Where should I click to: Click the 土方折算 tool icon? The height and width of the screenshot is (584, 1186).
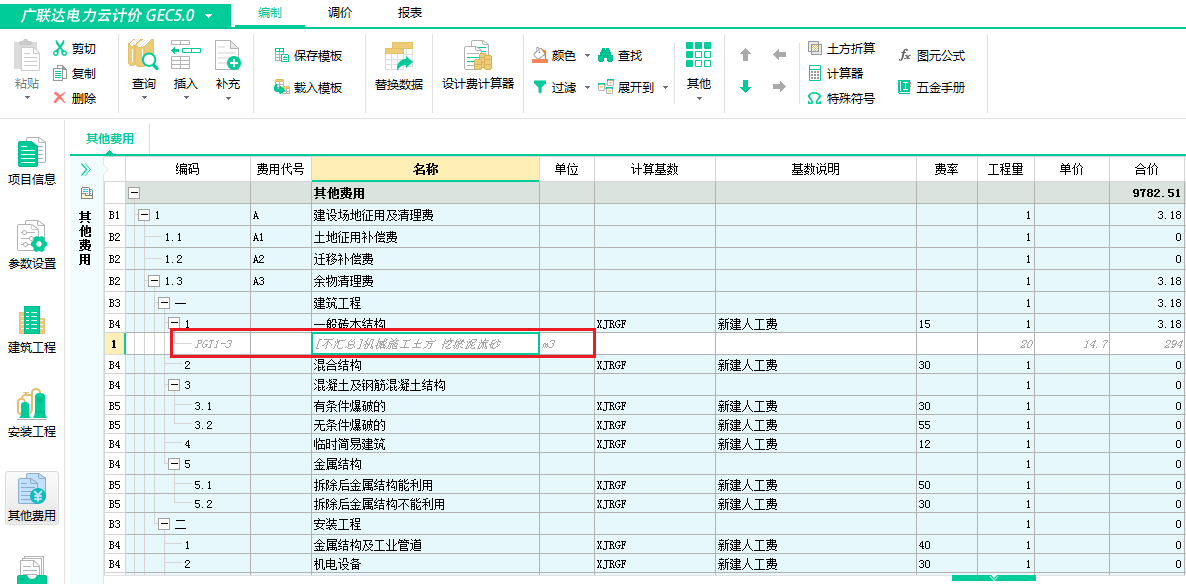tap(815, 48)
